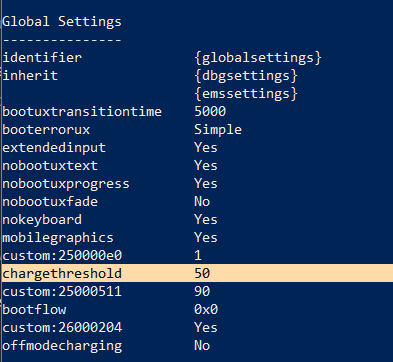Screen dimensions: 393x362
Task: Select the mobilegraphics setting name
Action: coord(58,238)
